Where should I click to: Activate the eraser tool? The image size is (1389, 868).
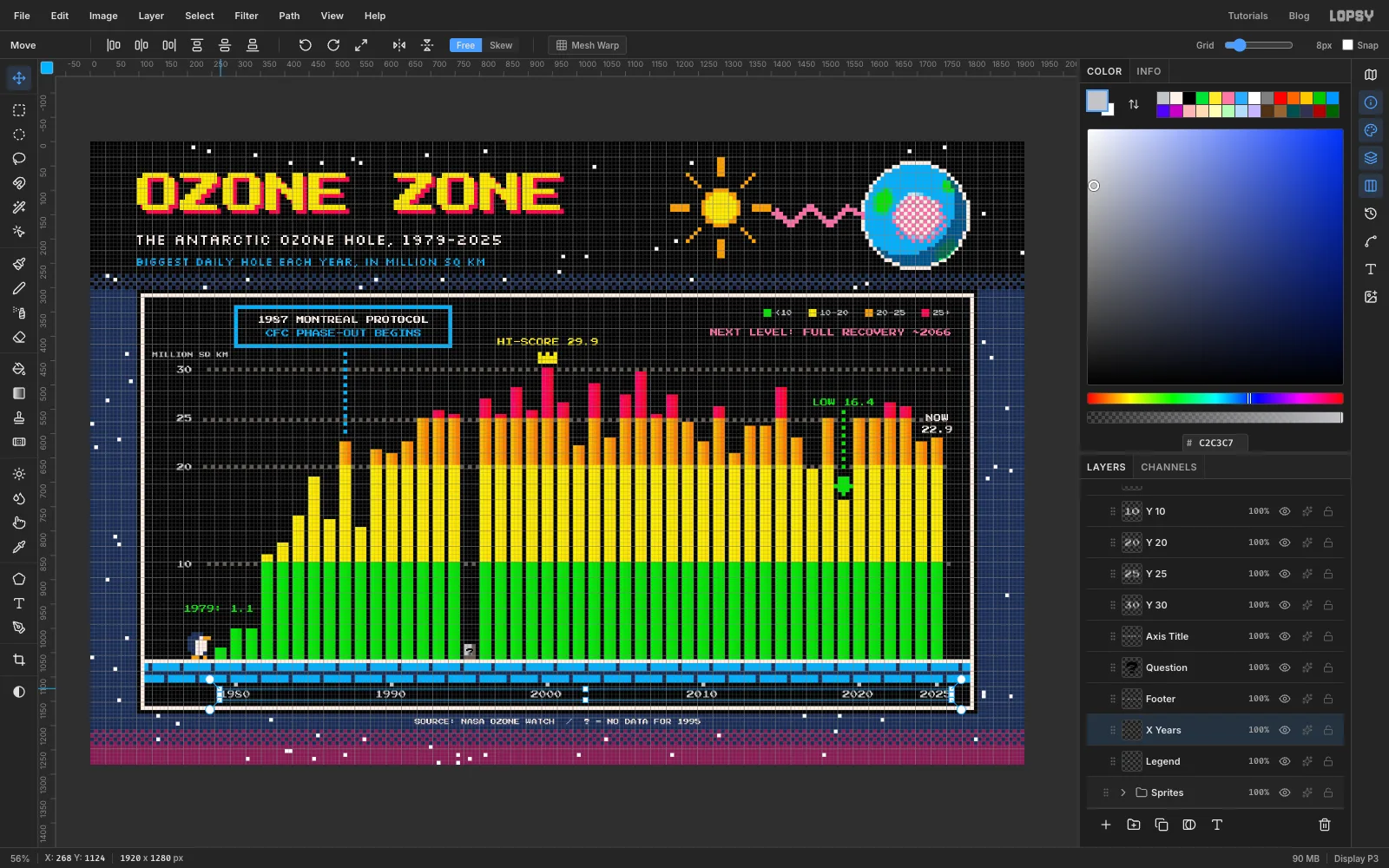pos(19,337)
